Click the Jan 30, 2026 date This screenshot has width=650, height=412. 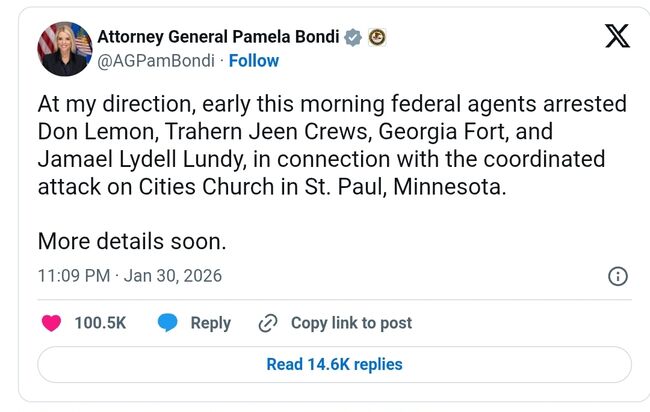tap(172, 275)
